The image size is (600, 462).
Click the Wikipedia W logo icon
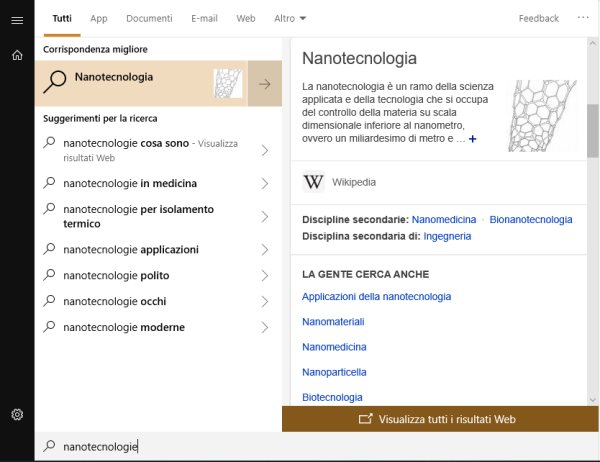[x=313, y=182]
